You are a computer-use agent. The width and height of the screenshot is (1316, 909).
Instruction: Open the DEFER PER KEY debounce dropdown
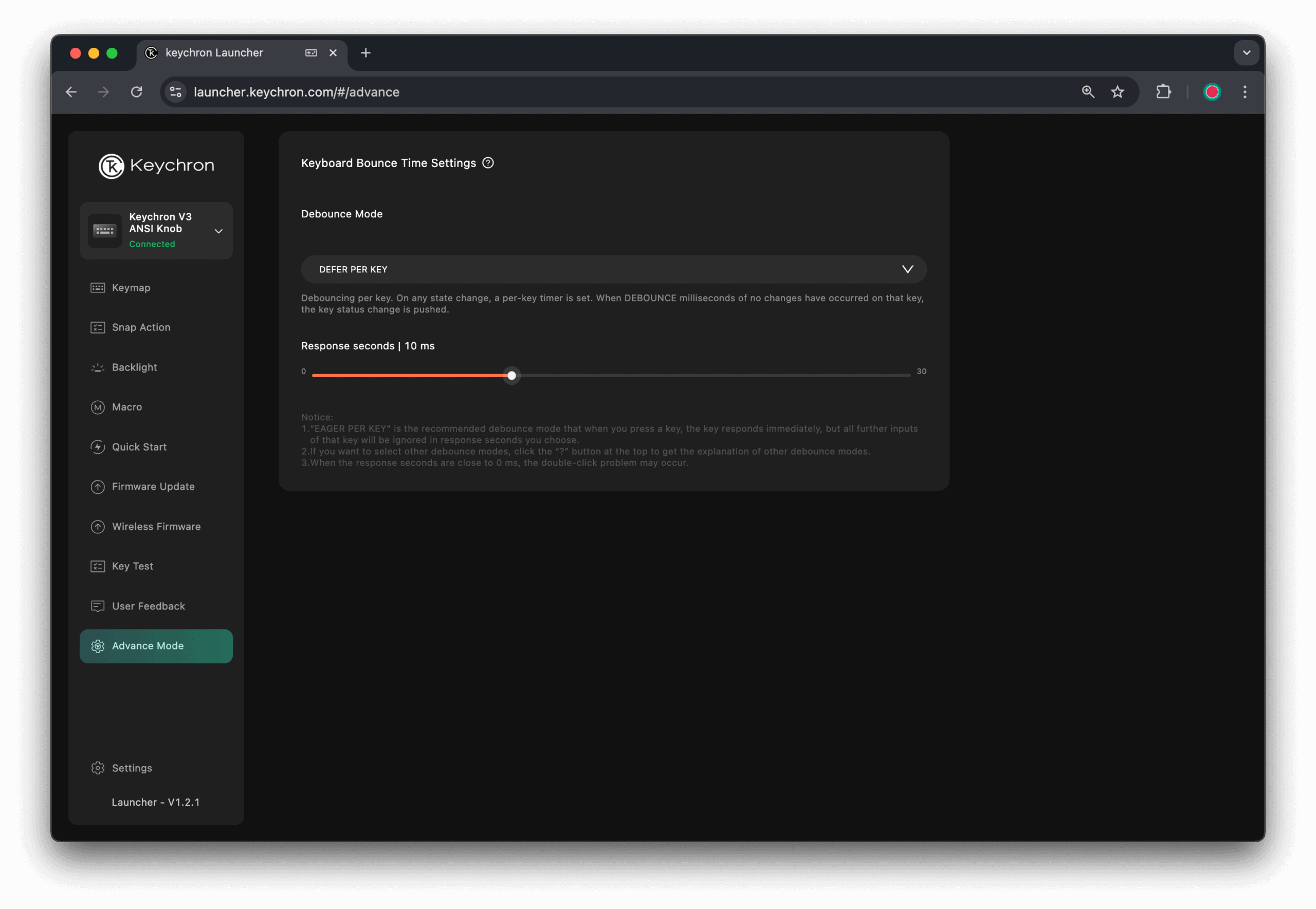click(614, 269)
